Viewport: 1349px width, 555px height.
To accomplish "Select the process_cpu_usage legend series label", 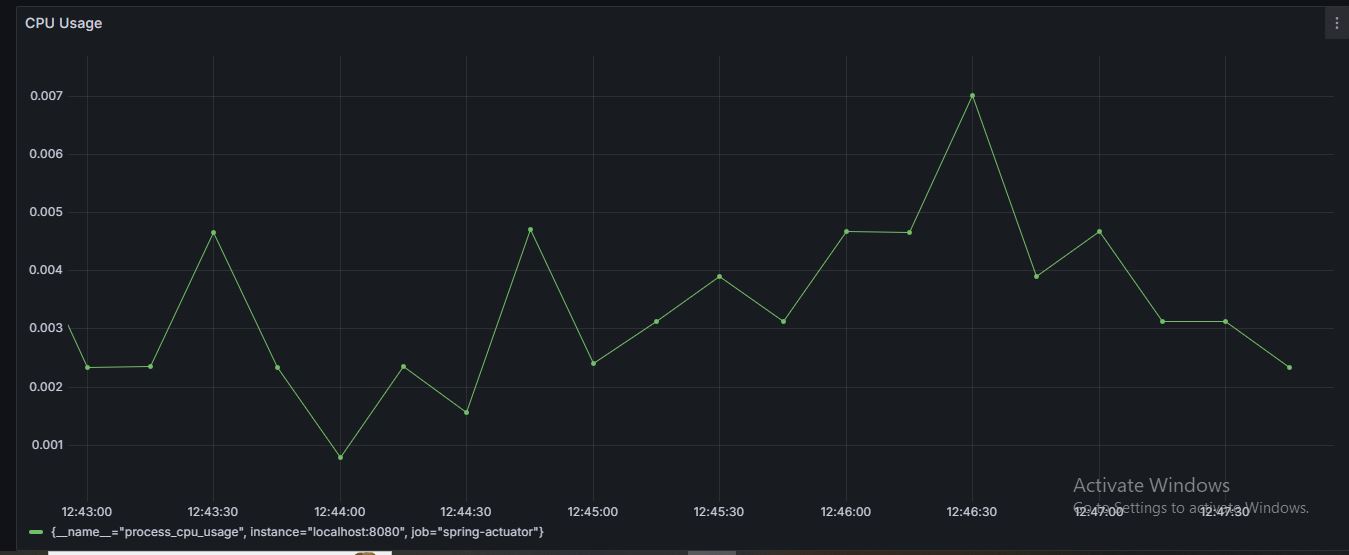I will pyautogui.click(x=297, y=532).
